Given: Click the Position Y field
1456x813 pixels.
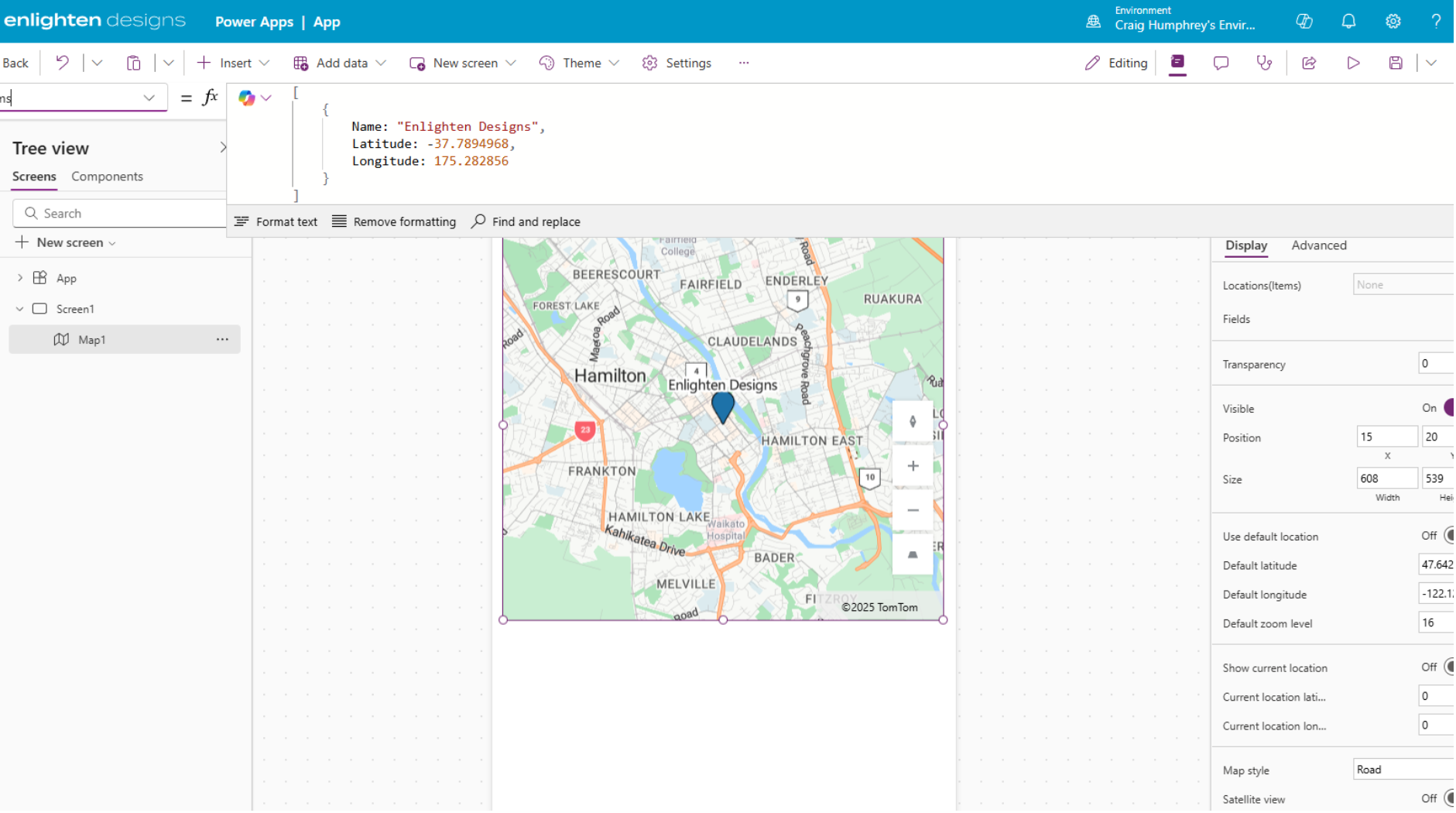Looking at the screenshot, I should 1438,437.
